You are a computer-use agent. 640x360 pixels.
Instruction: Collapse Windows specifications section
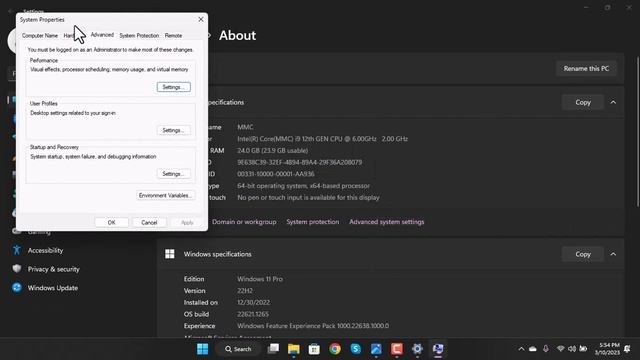click(x=613, y=254)
